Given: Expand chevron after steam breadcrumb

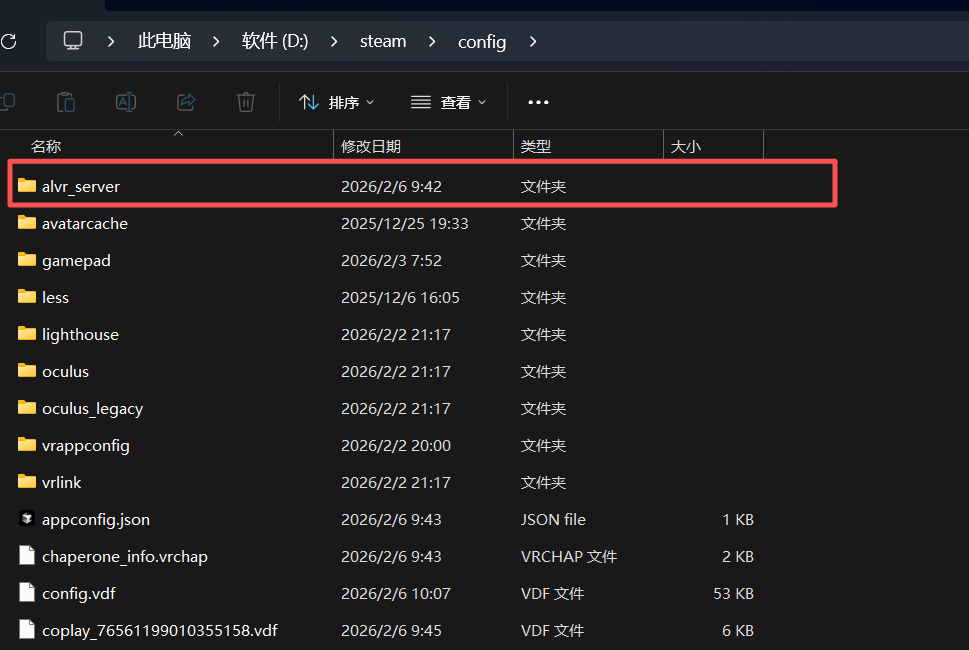Looking at the screenshot, I should [x=432, y=41].
